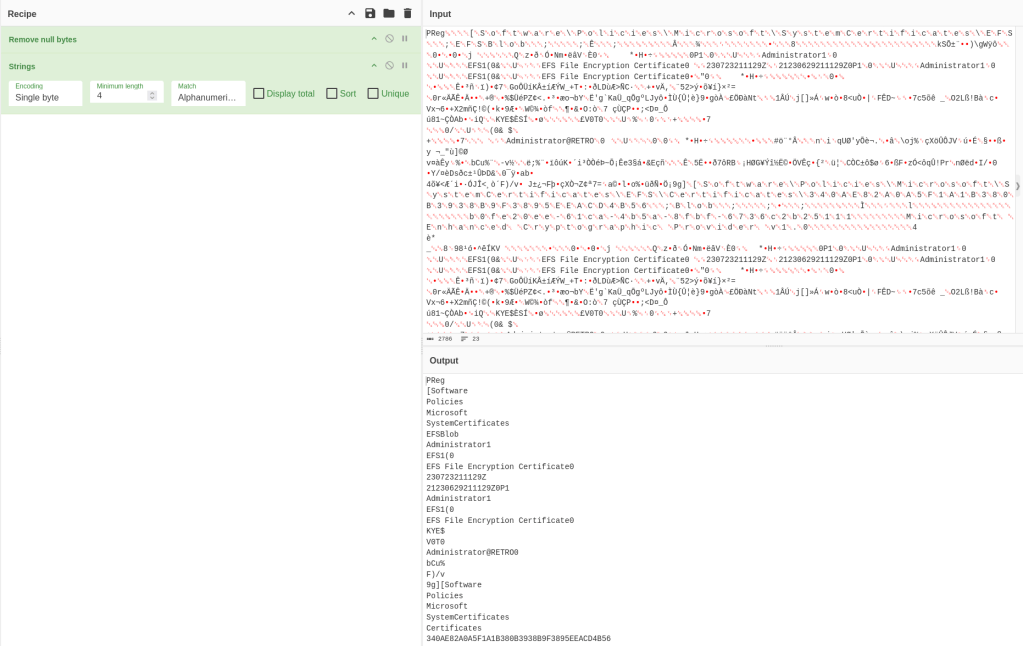Collapse the Strings operation arguments
The image size is (1023, 646).
(374, 65)
